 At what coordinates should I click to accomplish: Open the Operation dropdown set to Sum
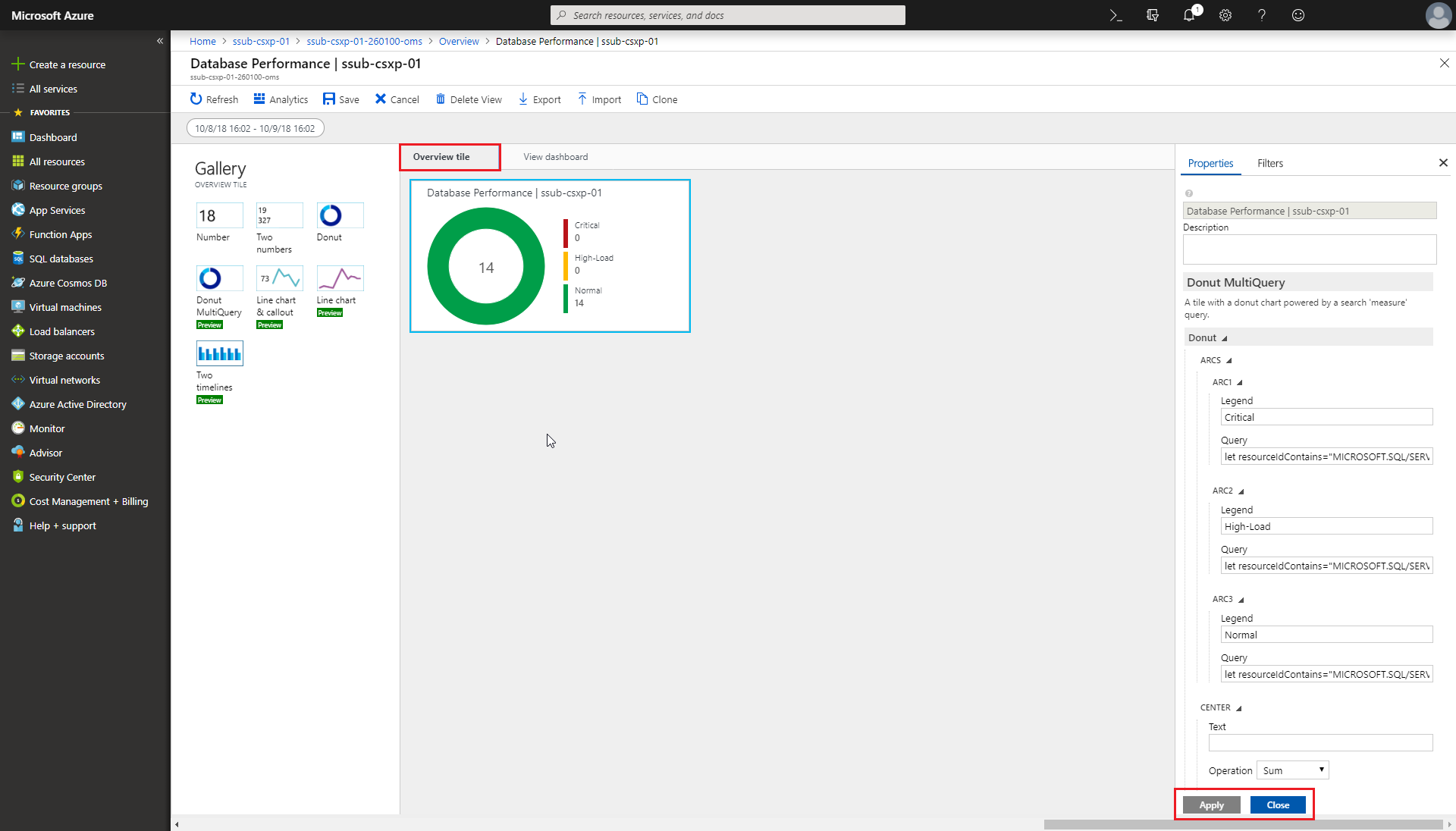pos(1292,770)
